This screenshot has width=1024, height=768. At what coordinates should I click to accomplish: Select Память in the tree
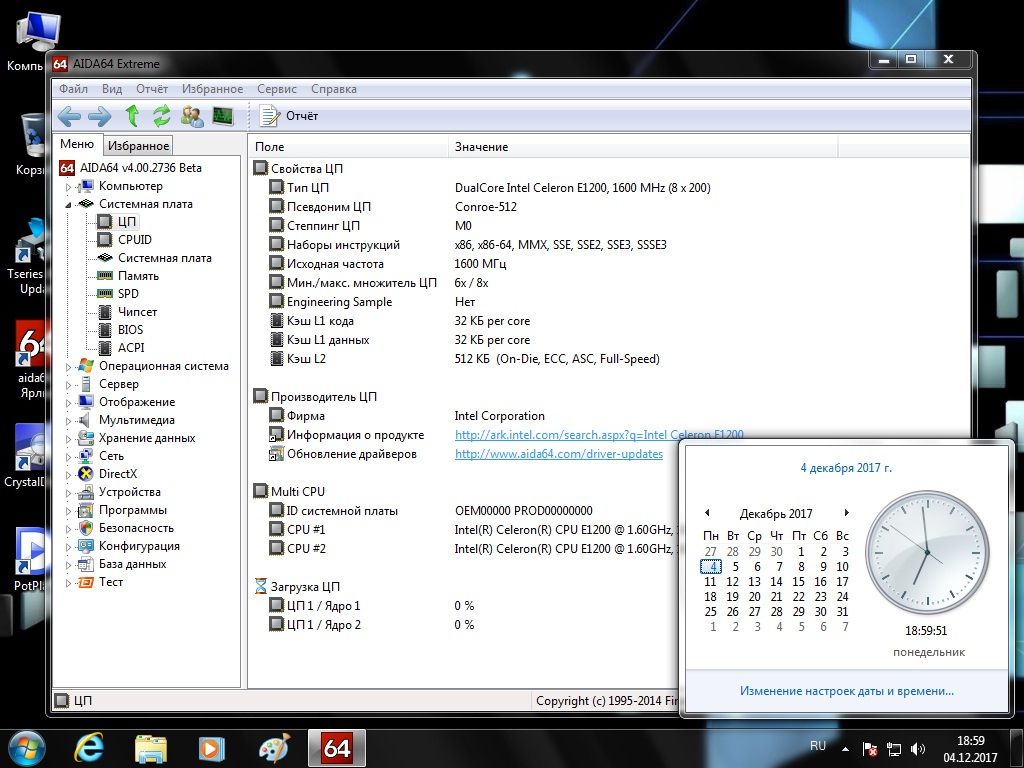coord(138,276)
